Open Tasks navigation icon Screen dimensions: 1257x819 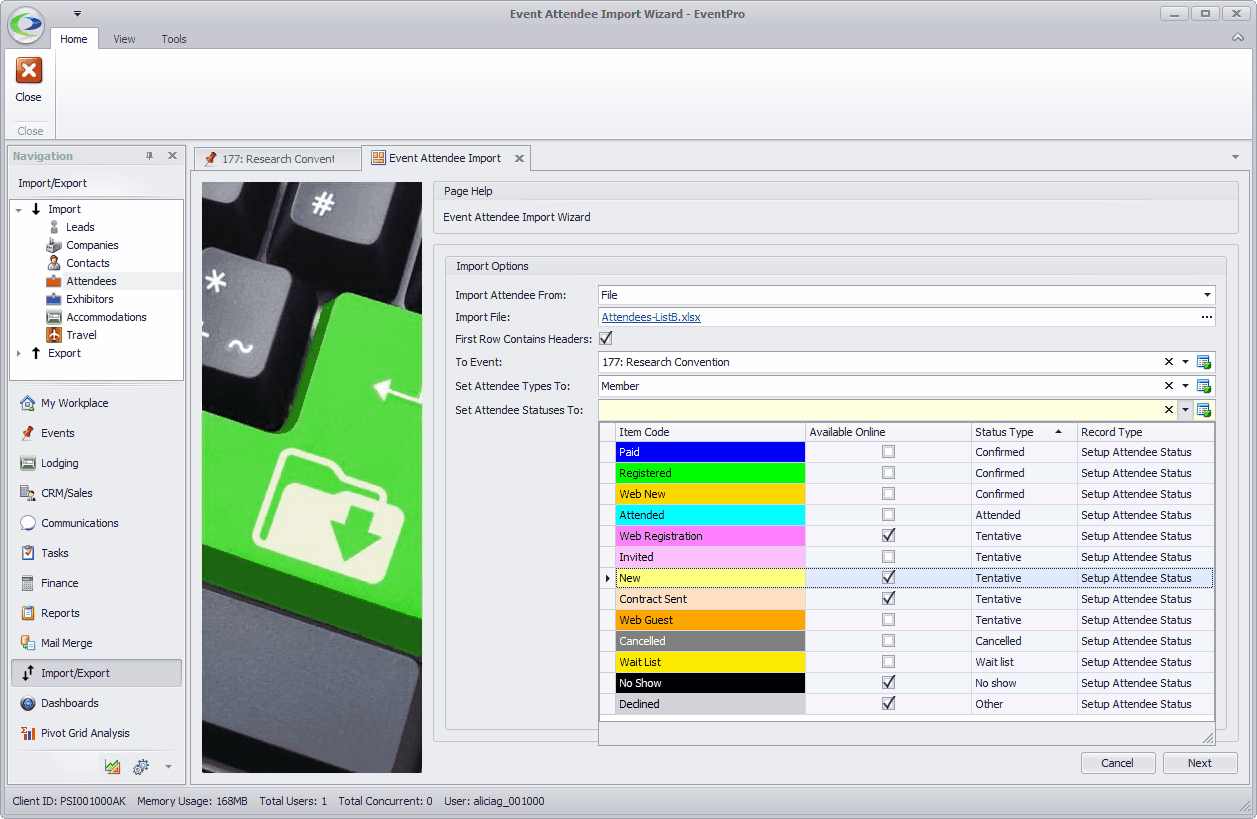[x=28, y=553]
